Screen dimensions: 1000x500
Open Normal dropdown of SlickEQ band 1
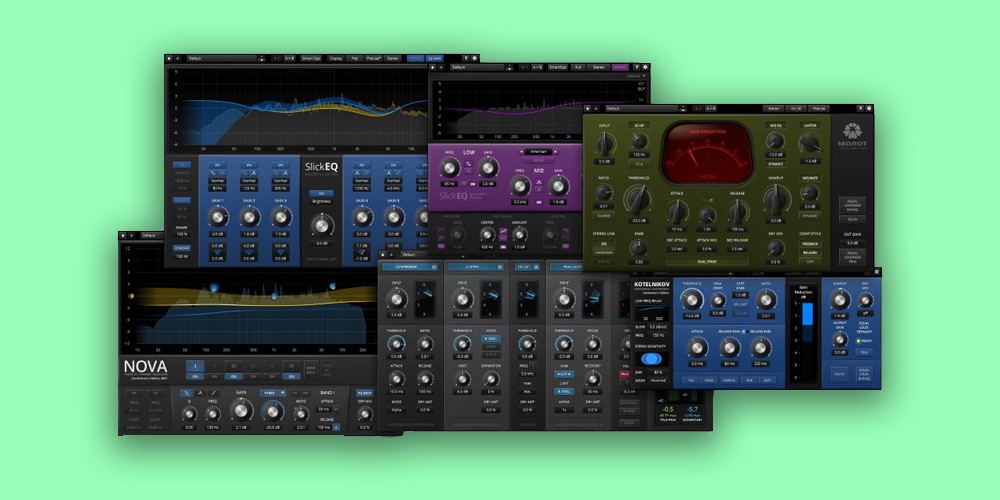point(217,180)
